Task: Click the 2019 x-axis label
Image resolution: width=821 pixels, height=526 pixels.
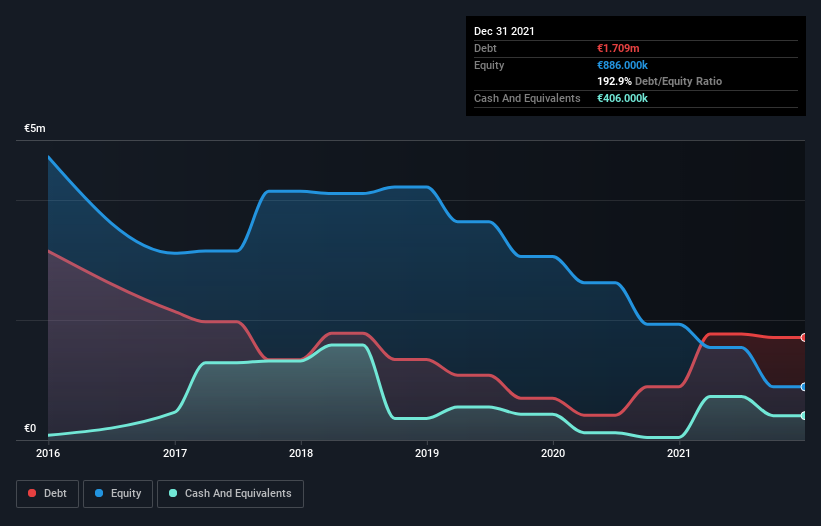Action: (x=427, y=453)
